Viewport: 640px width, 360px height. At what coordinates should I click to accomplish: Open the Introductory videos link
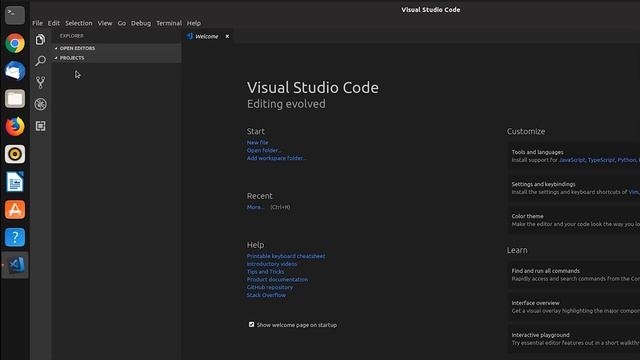pyautogui.click(x=272, y=264)
